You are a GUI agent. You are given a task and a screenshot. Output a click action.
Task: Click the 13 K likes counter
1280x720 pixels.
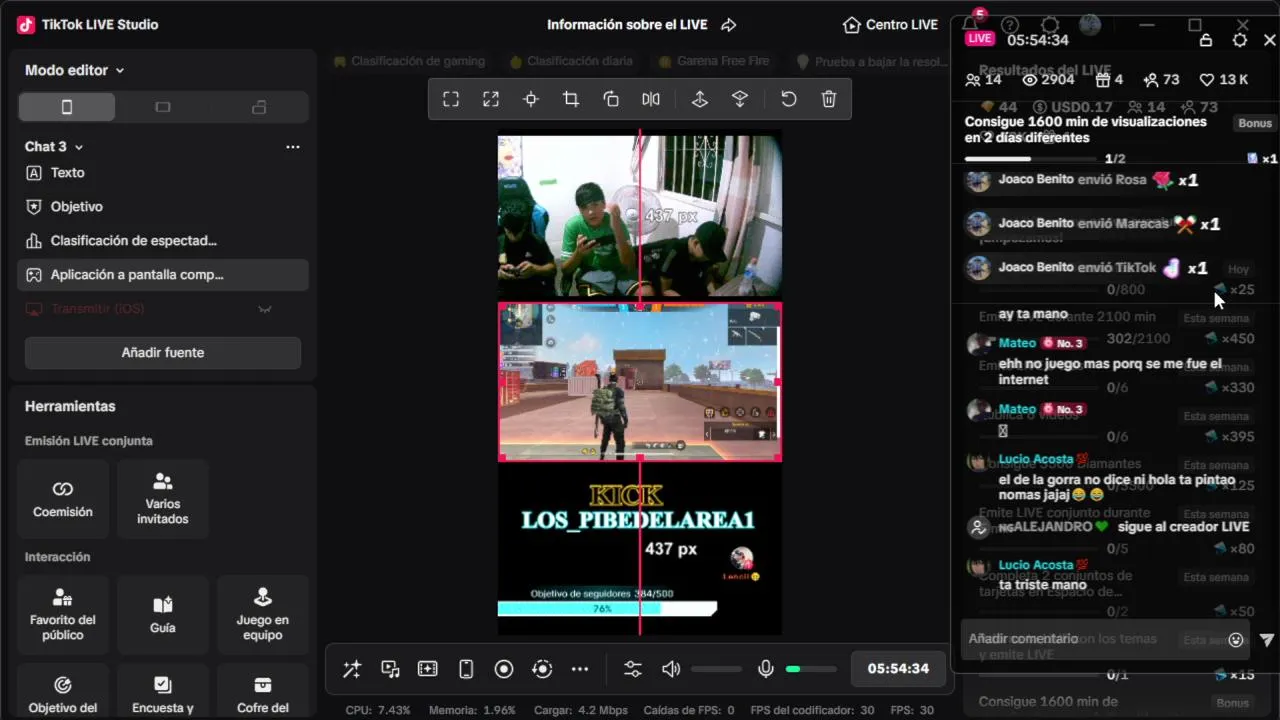click(1223, 79)
